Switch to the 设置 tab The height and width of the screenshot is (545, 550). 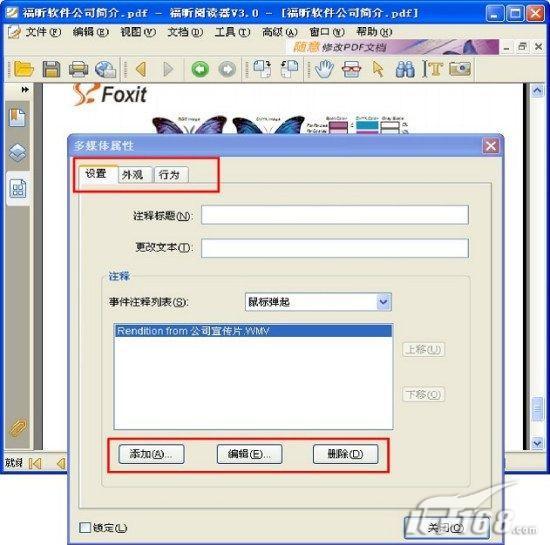coord(98,174)
